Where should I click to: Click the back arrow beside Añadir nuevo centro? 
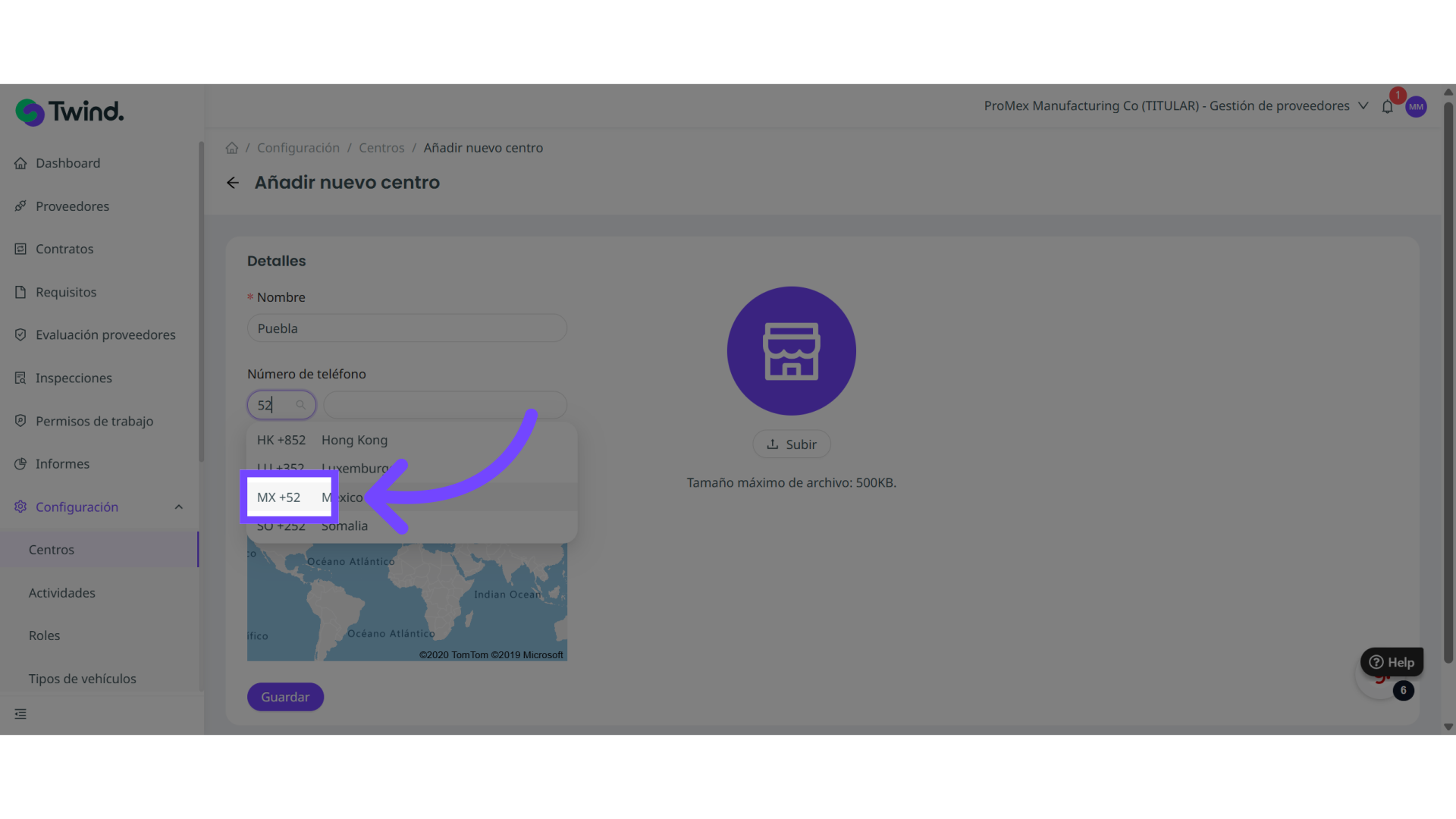(x=233, y=183)
